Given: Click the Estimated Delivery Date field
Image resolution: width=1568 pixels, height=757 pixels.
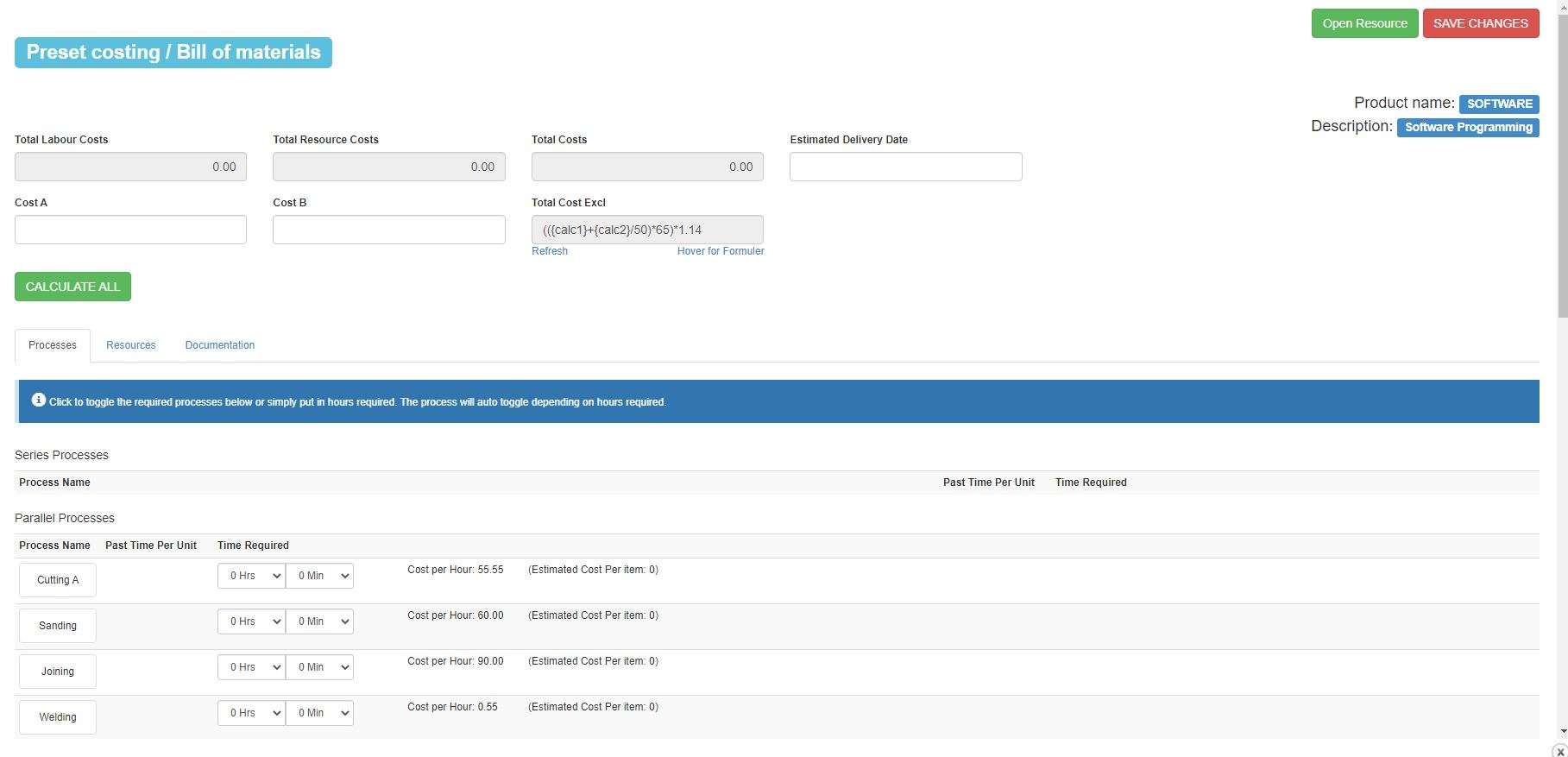Looking at the screenshot, I should (x=905, y=167).
